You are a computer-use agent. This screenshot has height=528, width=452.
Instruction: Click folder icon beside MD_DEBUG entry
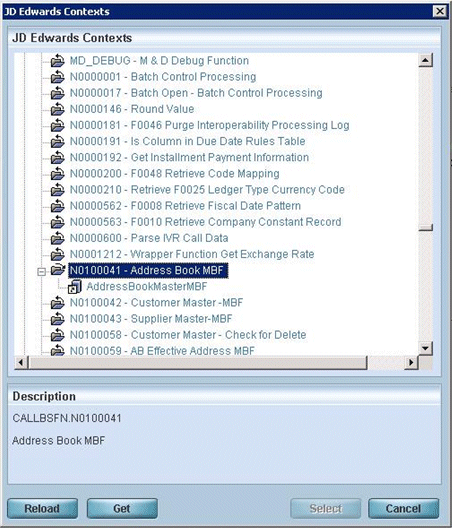[x=58, y=60]
